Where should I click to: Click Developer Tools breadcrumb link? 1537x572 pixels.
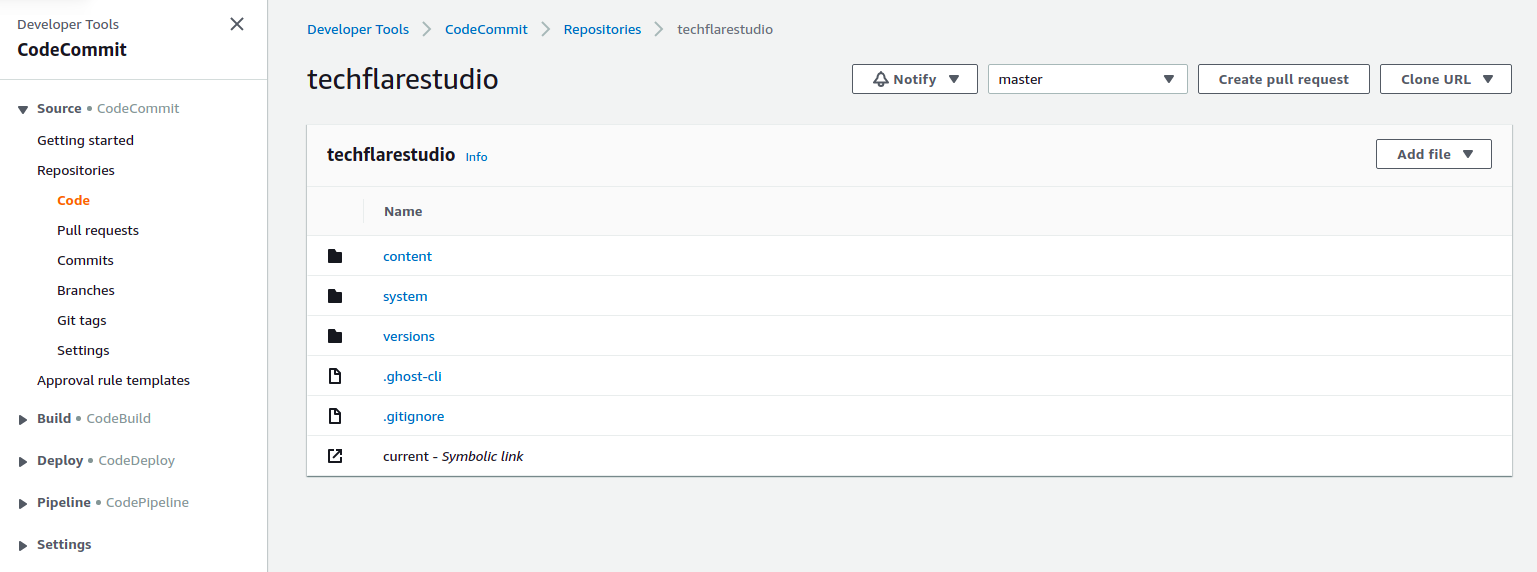click(358, 29)
